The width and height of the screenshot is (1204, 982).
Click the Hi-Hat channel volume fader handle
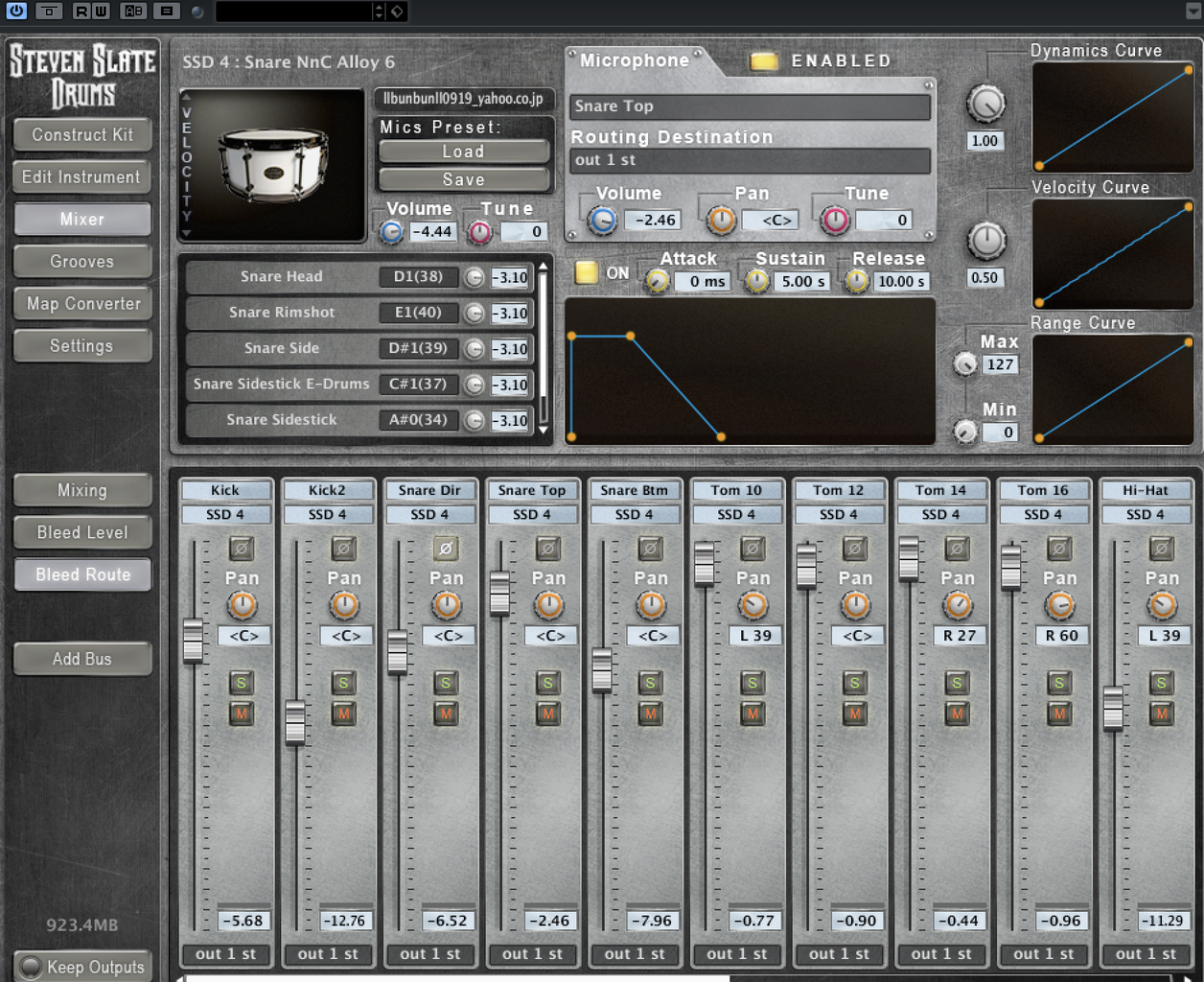(1113, 709)
